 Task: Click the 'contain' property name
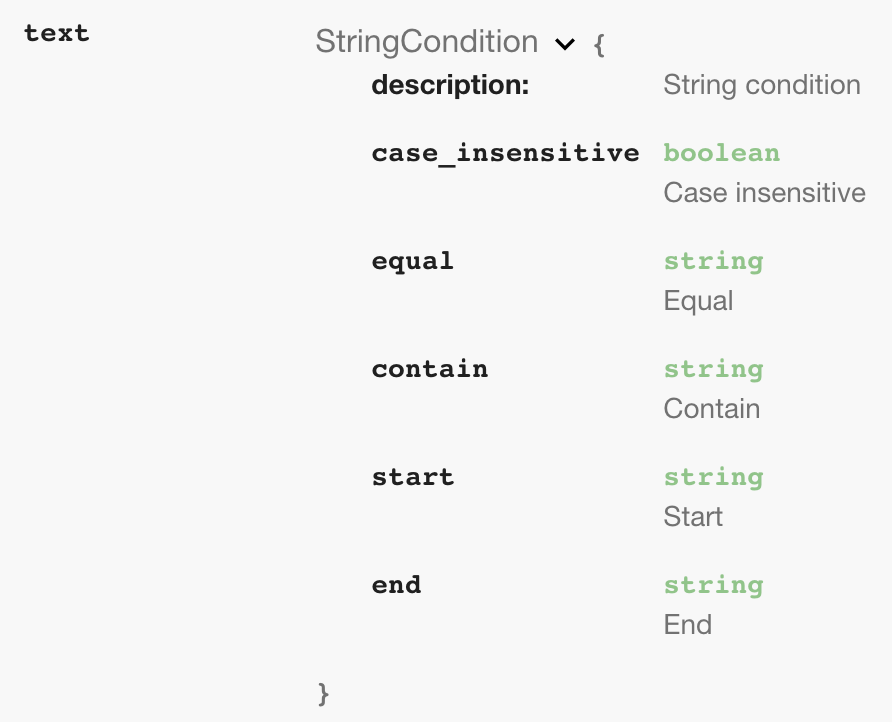pyautogui.click(x=430, y=369)
